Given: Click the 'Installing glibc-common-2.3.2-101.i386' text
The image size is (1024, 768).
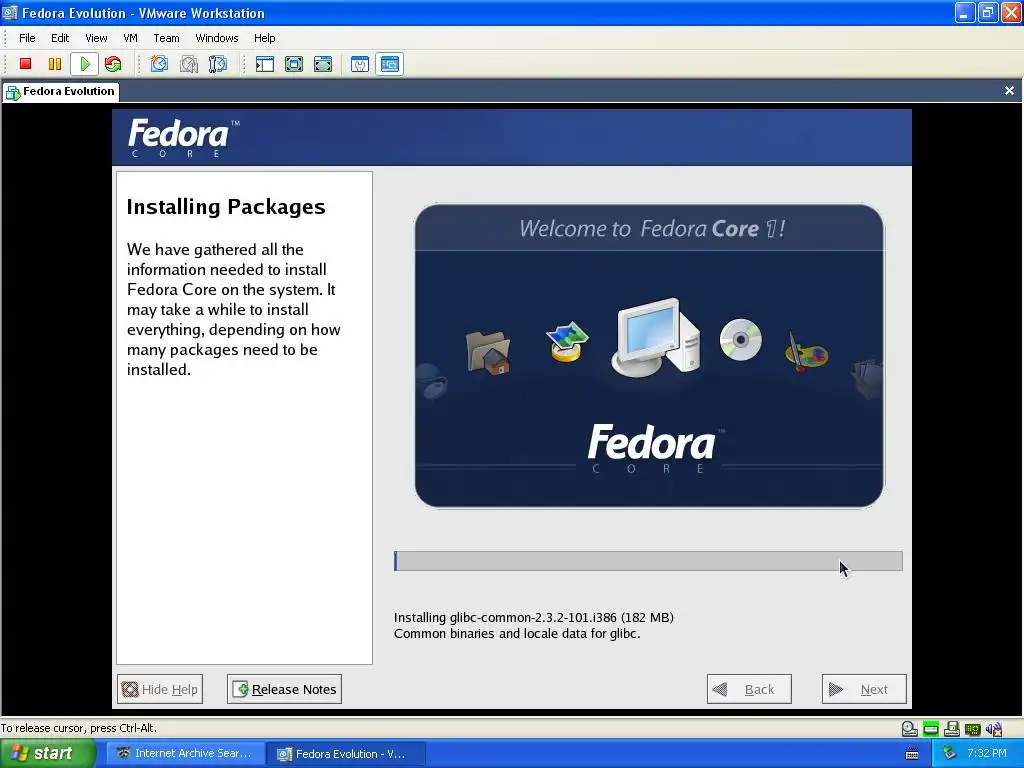Looking at the screenshot, I should point(534,617).
